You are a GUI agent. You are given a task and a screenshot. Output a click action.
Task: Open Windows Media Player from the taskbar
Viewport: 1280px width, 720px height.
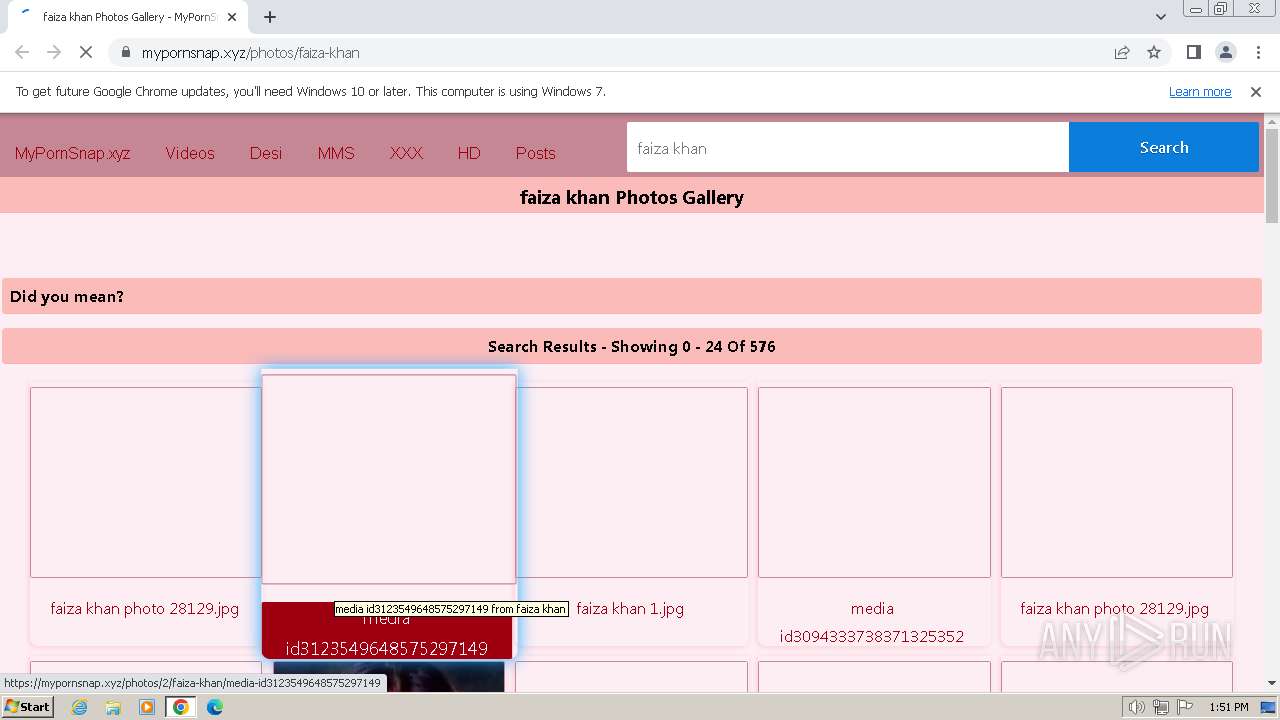[x=147, y=707]
